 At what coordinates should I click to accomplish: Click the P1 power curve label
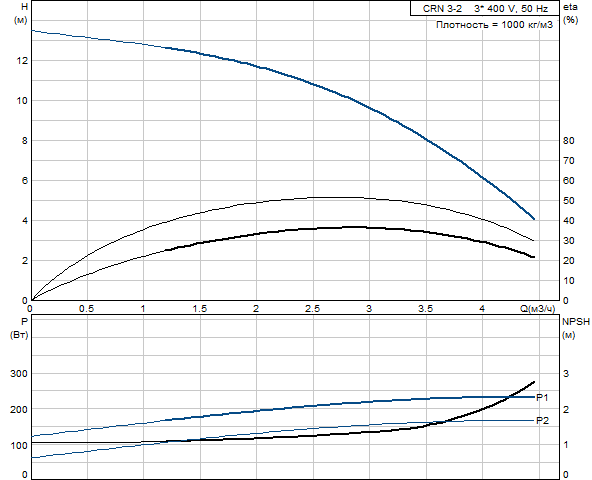(x=542, y=397)
